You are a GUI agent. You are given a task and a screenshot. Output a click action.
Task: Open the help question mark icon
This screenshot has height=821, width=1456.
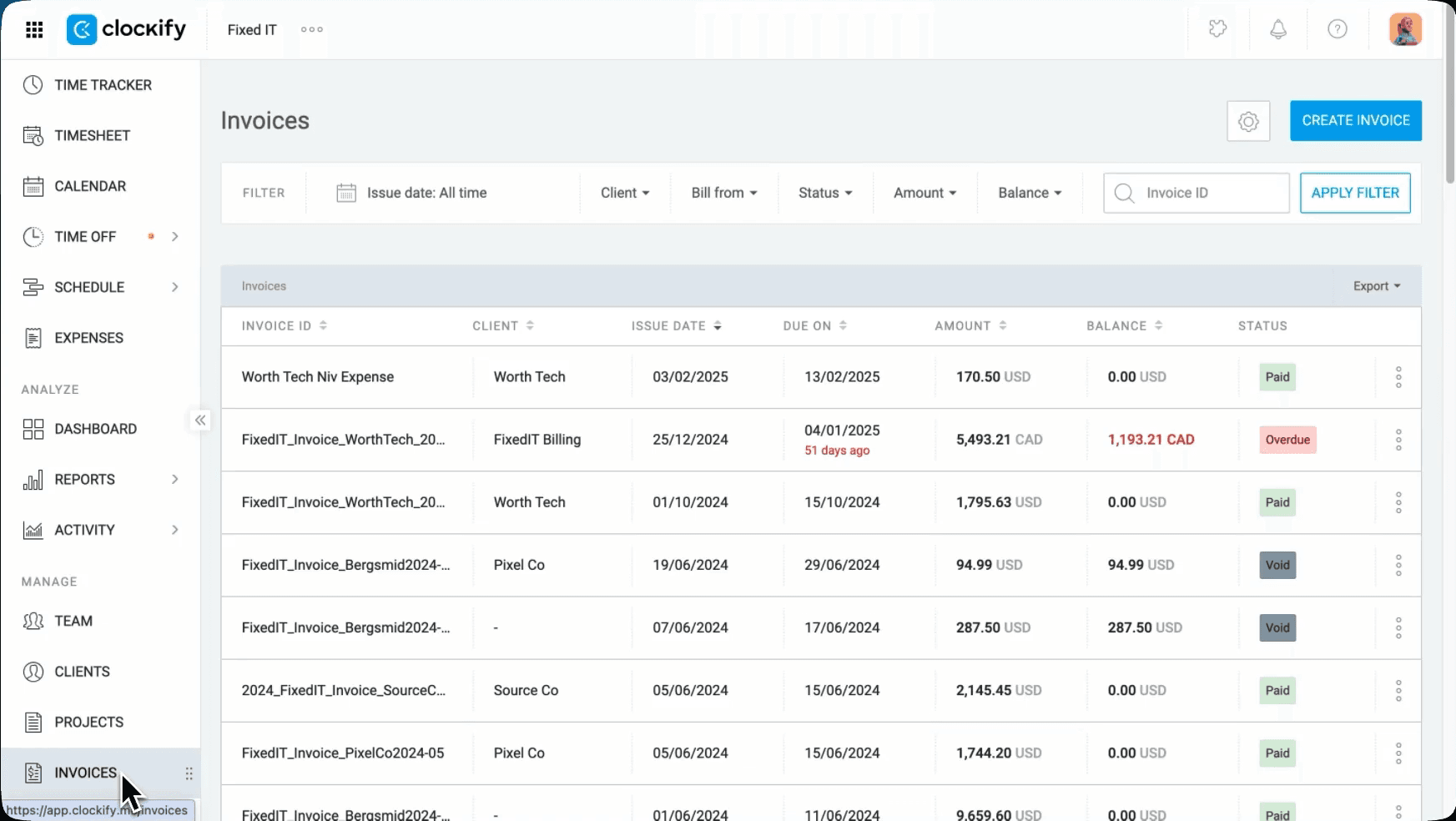click(x=1338, y=29)
